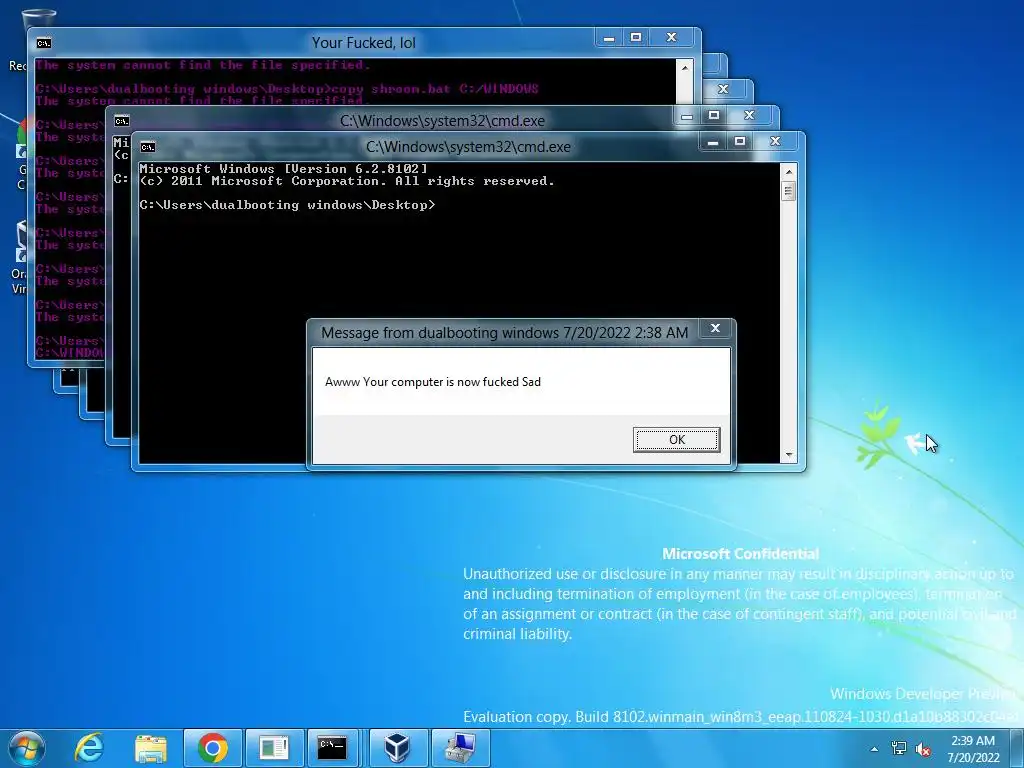The height and width of the screenshot is (768, 1024).
Task: Close the second cmd.exe window
Action: click(x=749, y=116)
